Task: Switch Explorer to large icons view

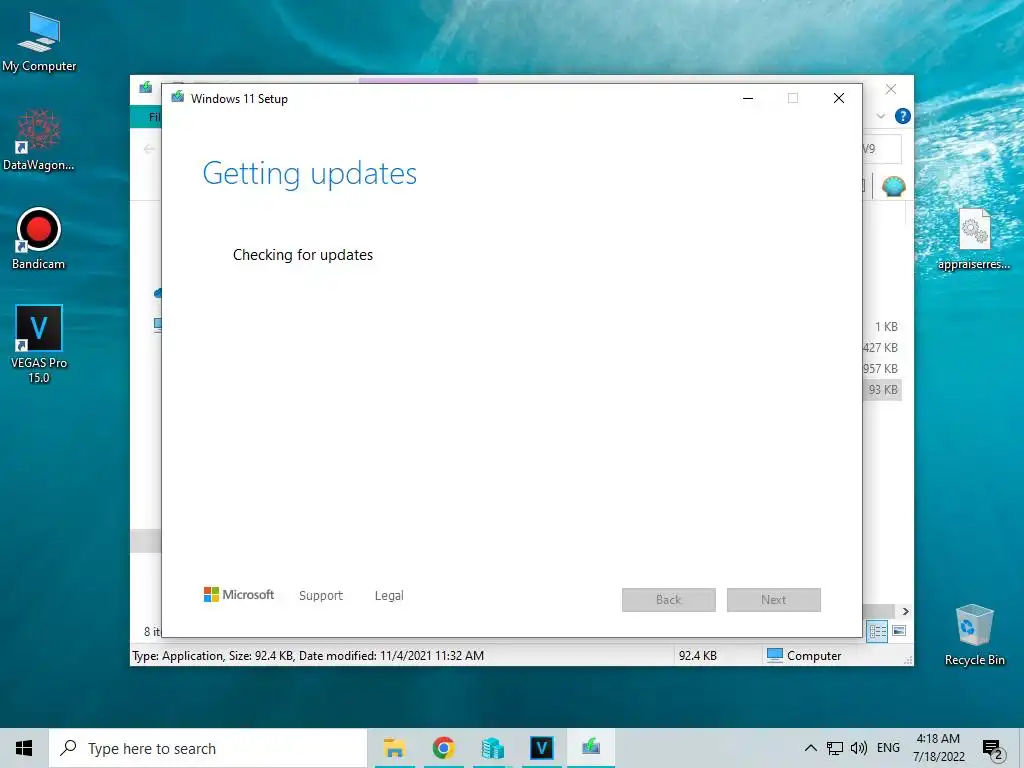Action: 899,631
